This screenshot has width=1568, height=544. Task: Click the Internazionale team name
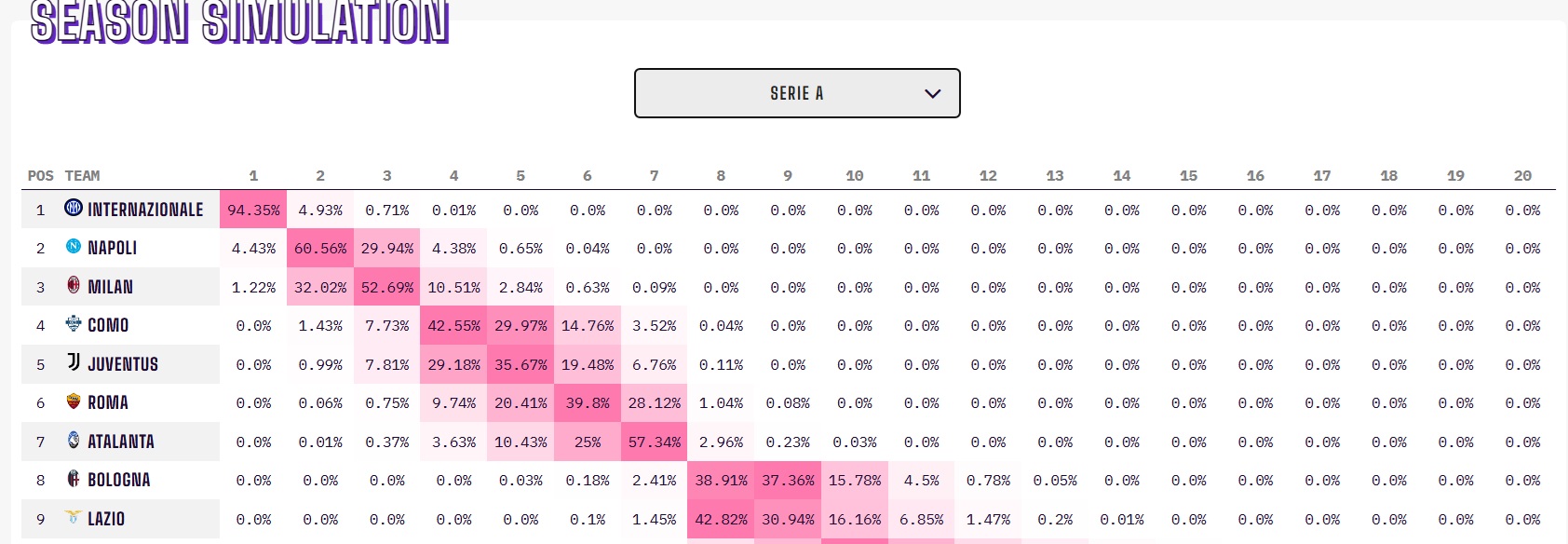click(145, 210)
